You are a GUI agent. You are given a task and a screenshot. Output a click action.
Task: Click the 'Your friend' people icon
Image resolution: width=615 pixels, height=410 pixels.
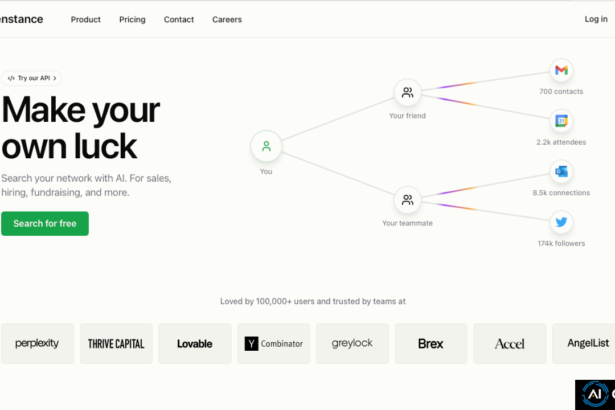pyautogui.click(x=407, y=94)
